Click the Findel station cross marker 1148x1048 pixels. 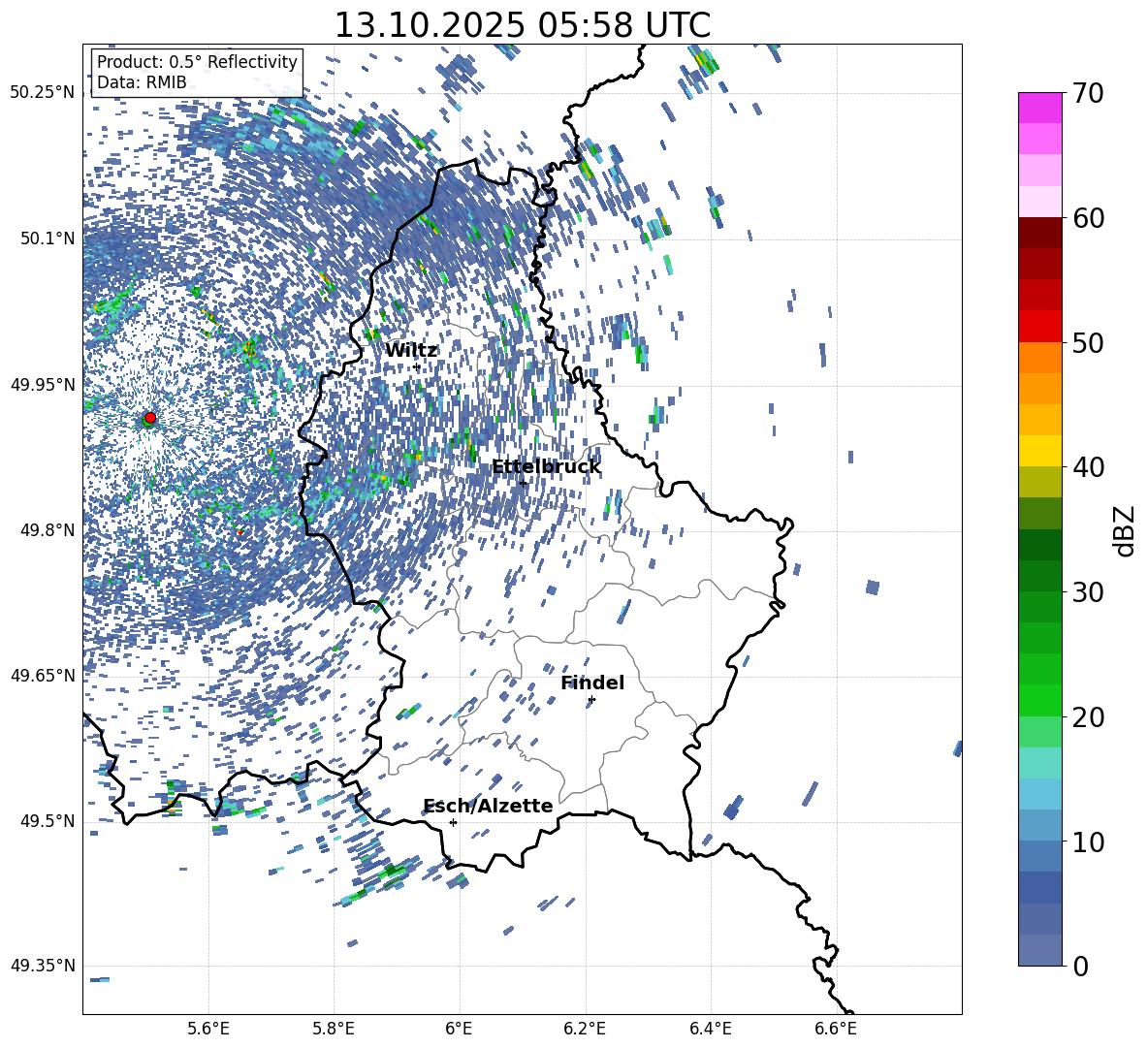tap(591, 700)
